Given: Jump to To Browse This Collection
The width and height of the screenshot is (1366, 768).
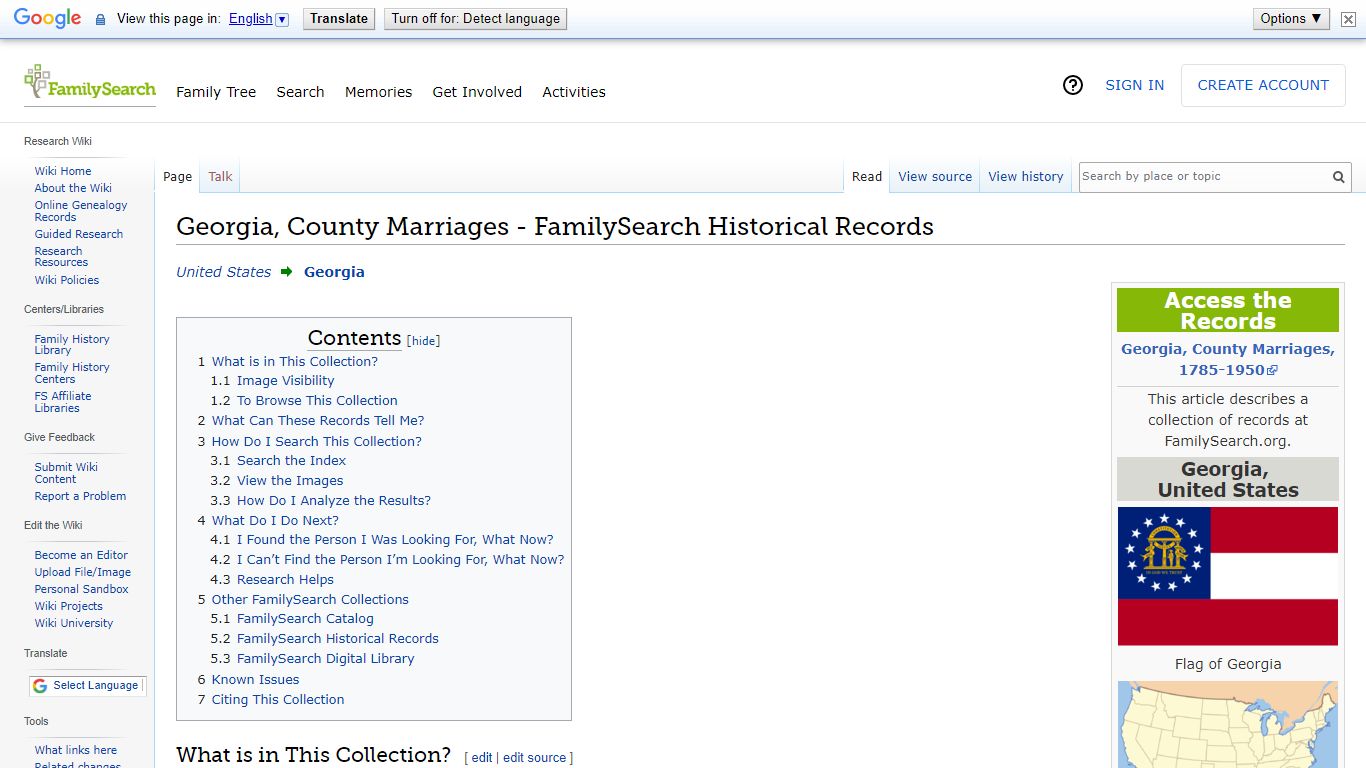Looking at the screenshot, I should 317,401.
